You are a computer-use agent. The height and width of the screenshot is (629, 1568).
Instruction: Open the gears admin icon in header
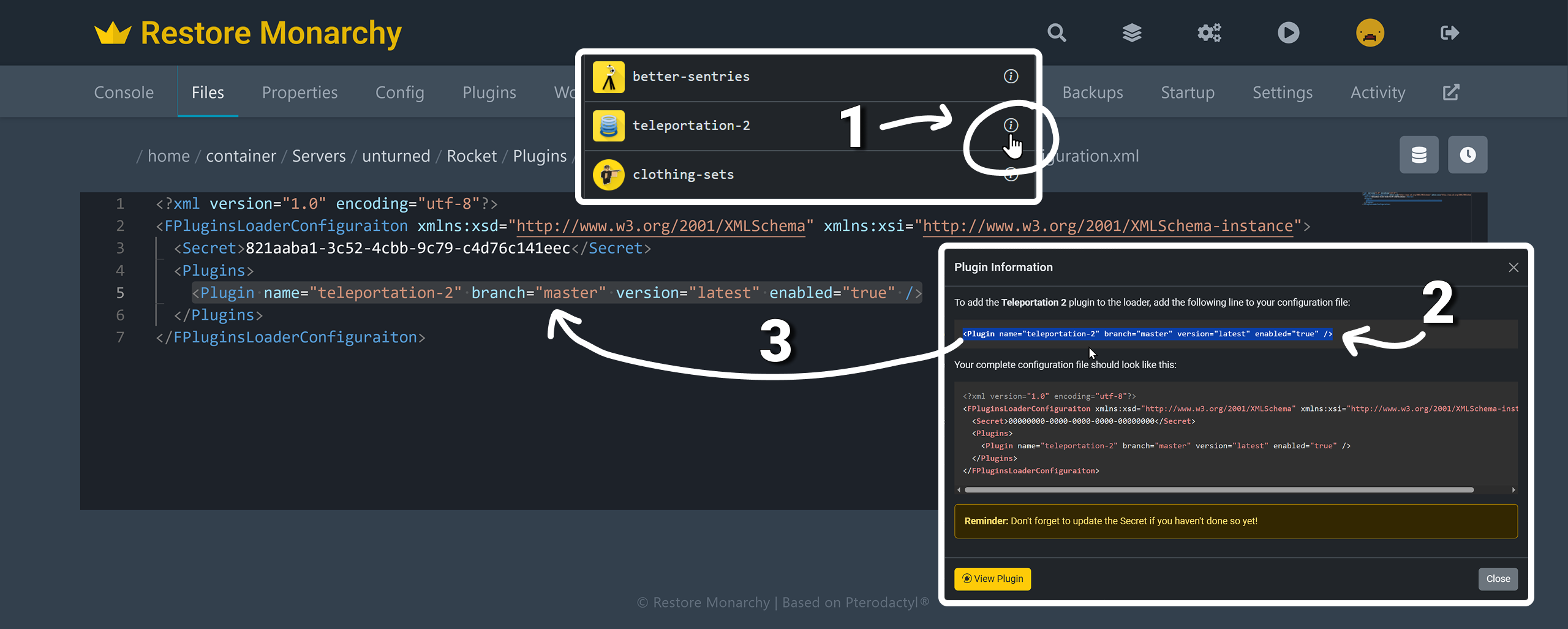point(1209,32)
